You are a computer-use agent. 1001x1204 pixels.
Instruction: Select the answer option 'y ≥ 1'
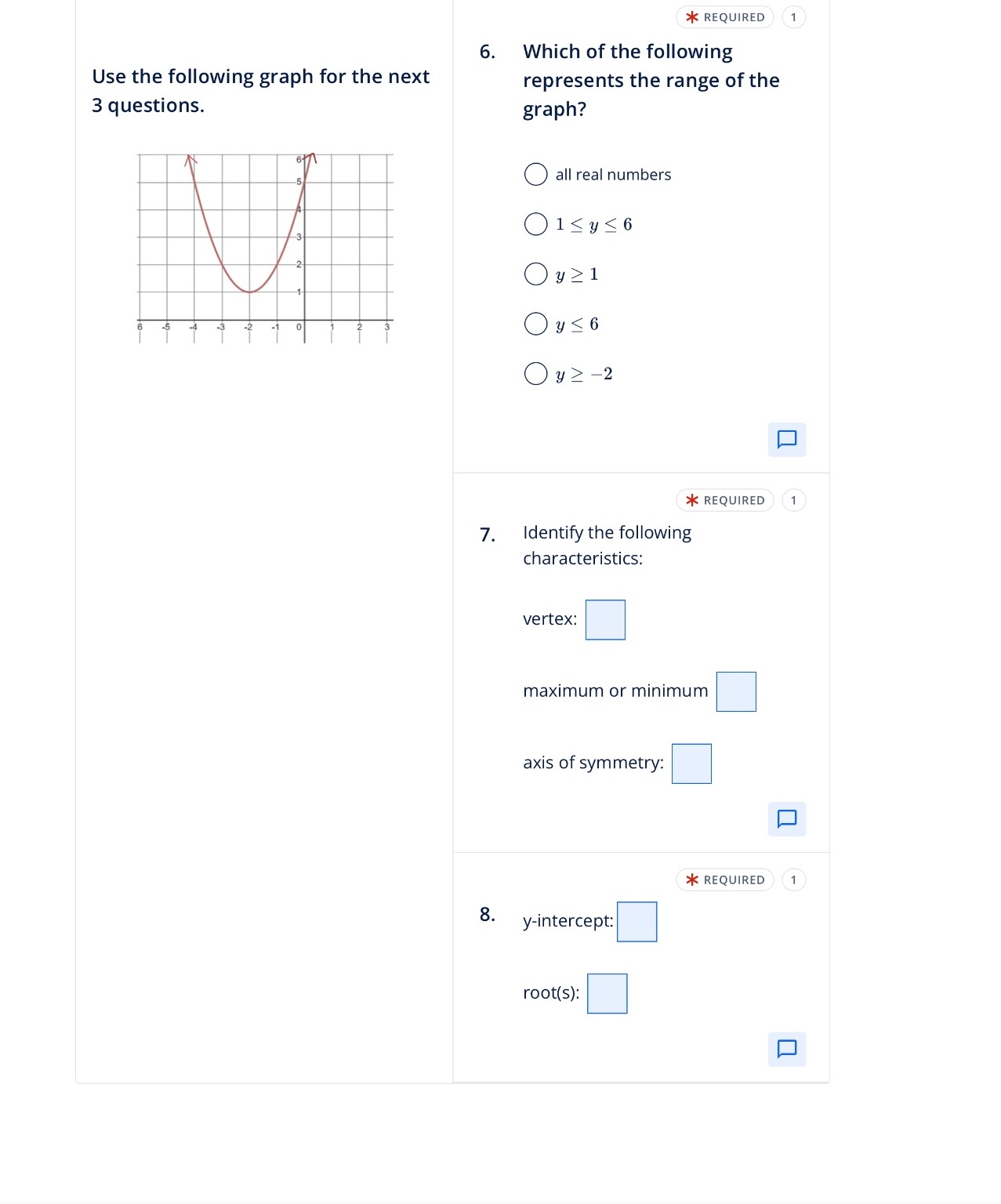(x=535, y=274)
